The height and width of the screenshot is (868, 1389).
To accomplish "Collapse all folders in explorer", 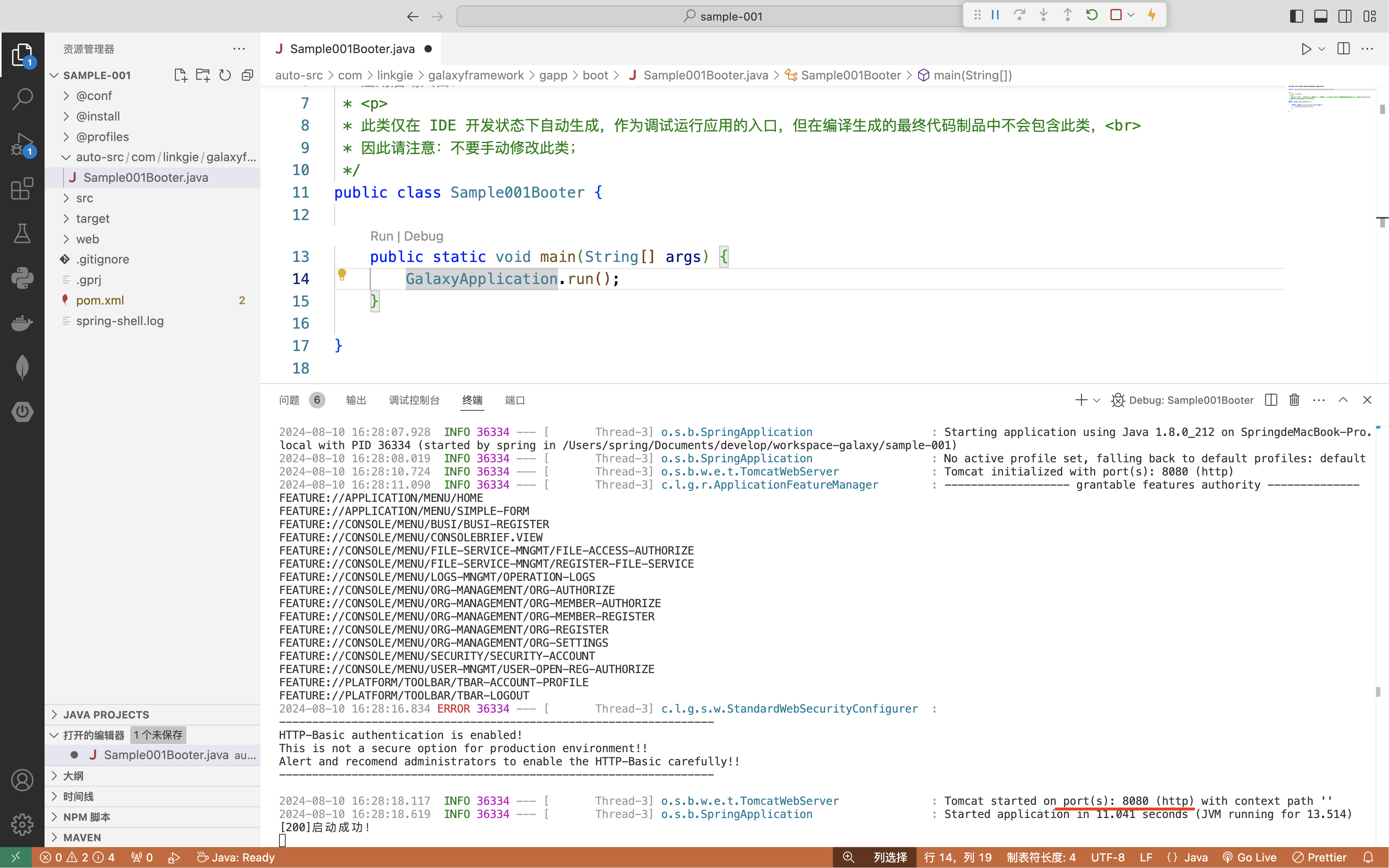I will [x=247, y=75].
